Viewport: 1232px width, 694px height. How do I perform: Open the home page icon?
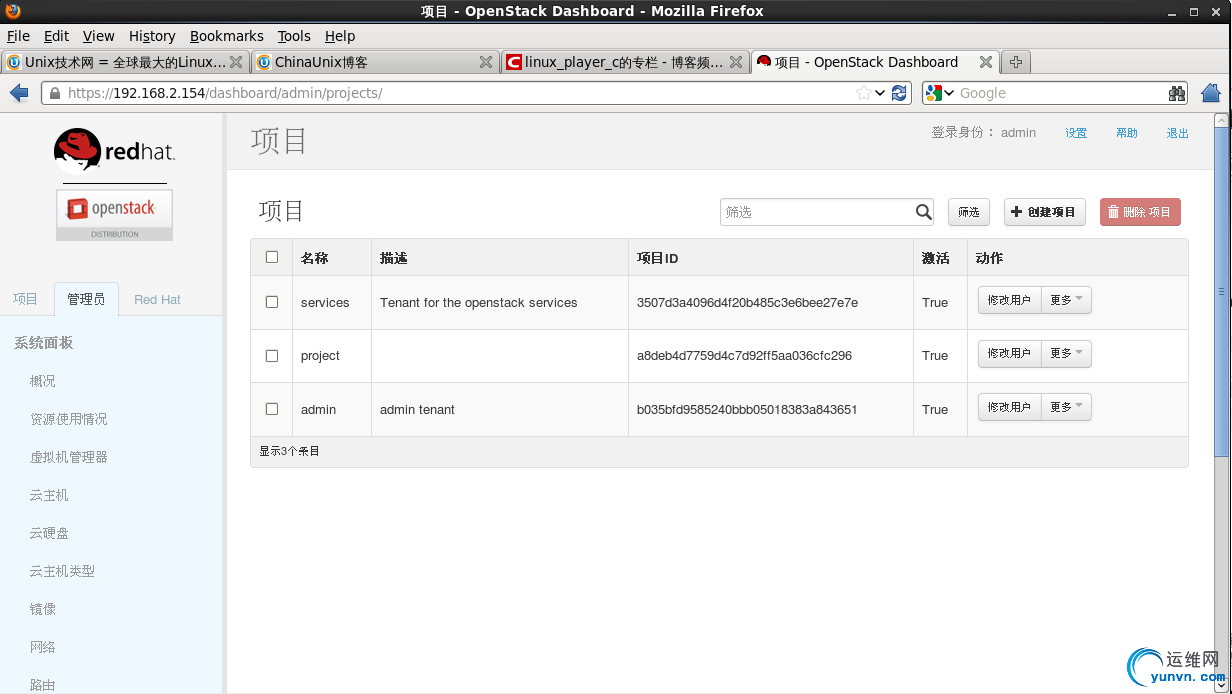click(1211, 93)
